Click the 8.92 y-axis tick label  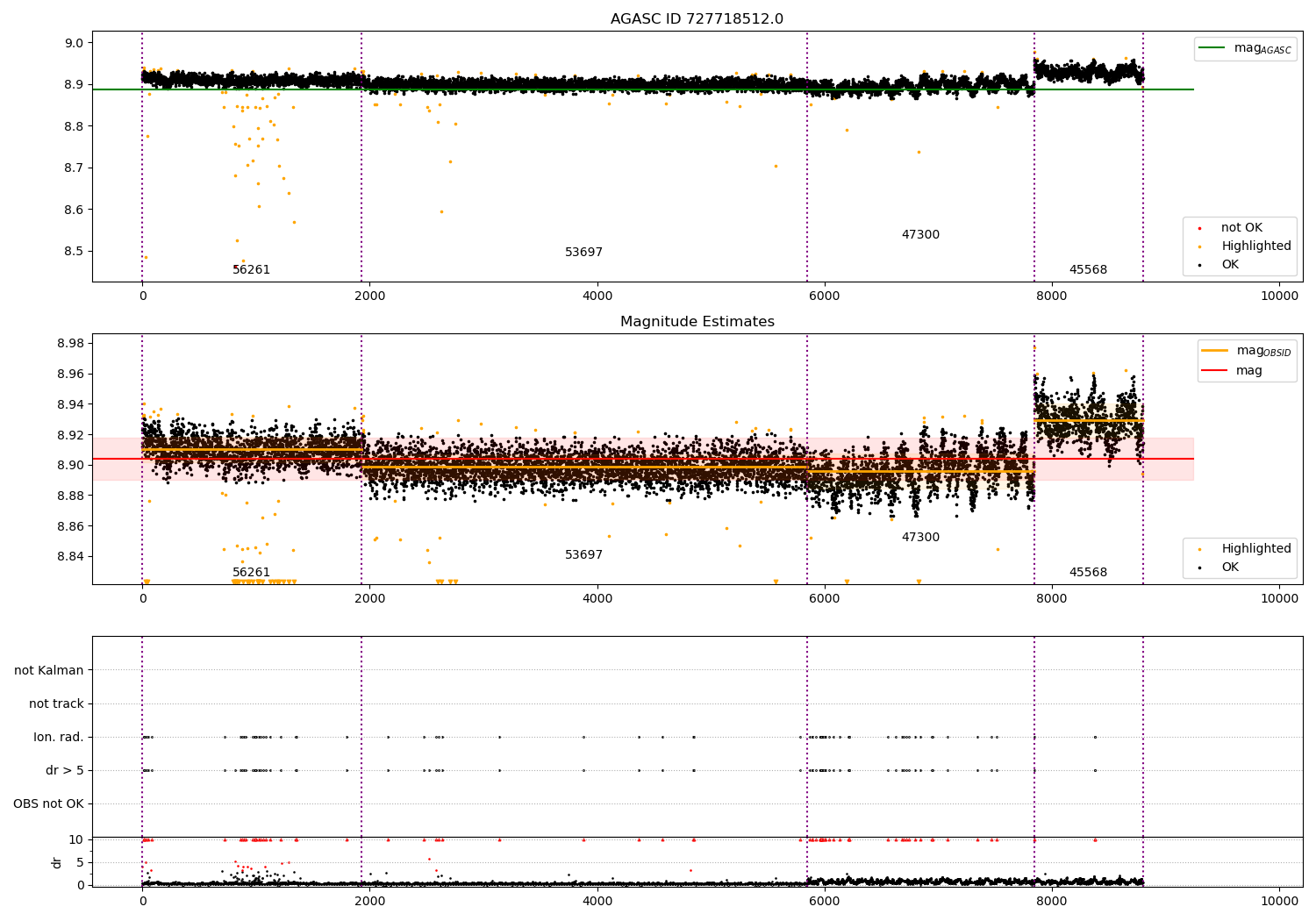click(x=71, y=435)
